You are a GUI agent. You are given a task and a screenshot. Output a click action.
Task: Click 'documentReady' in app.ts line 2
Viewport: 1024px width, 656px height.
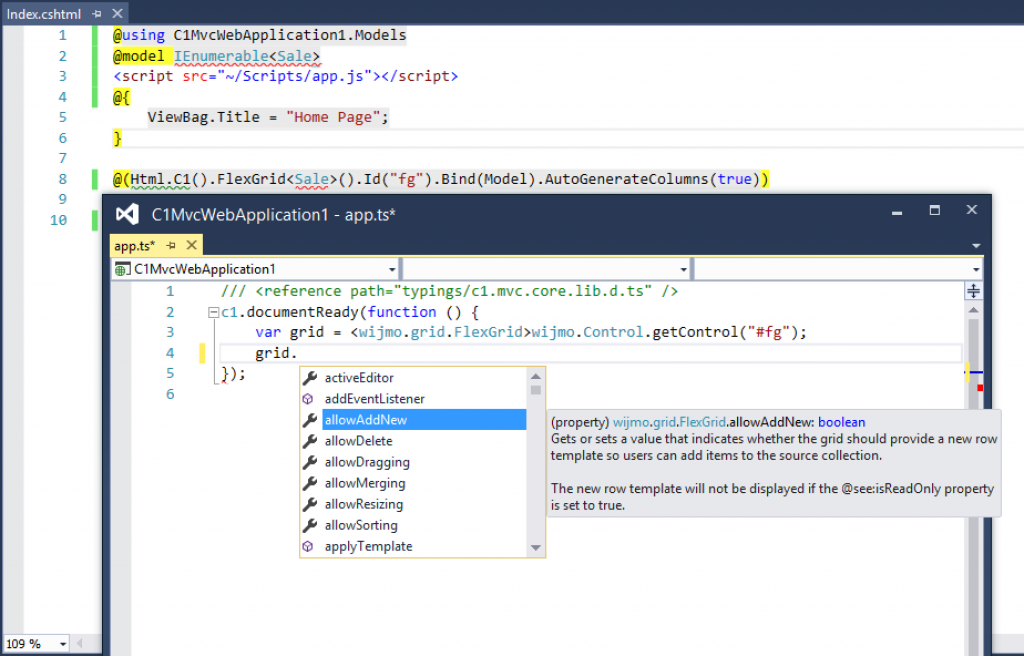click(302, 312)
